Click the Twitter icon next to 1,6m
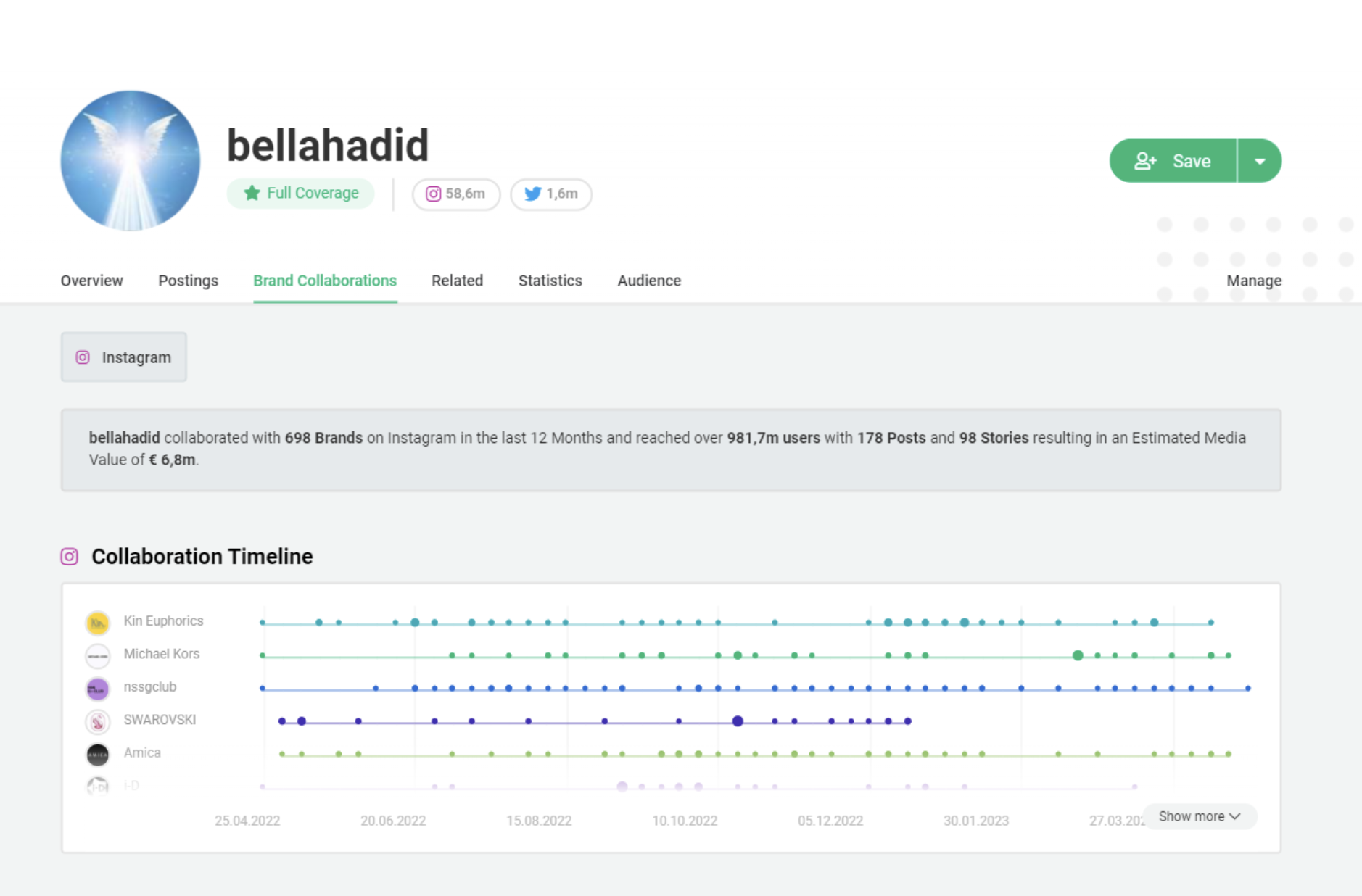Viewport: 1362px width, 896px height. [x=534, y=194]
